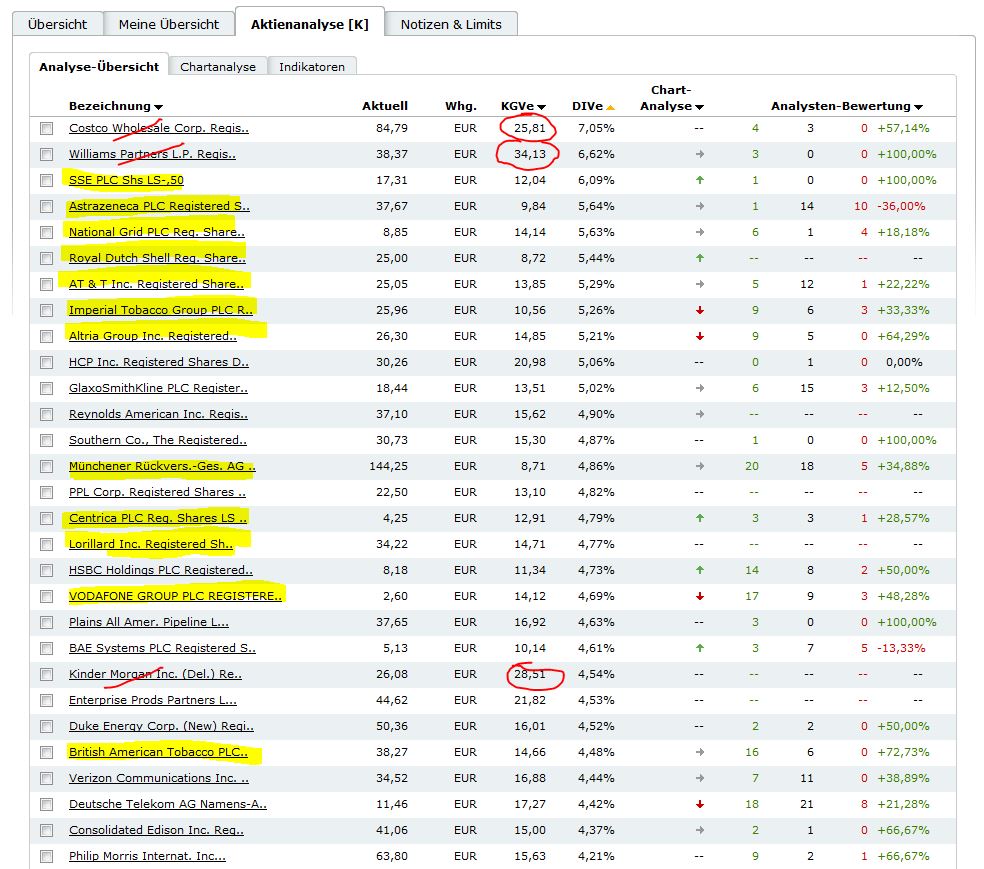Click Vodafone red down-arrow chart icon
Screen dimensions: 984x869
(700, 596)
